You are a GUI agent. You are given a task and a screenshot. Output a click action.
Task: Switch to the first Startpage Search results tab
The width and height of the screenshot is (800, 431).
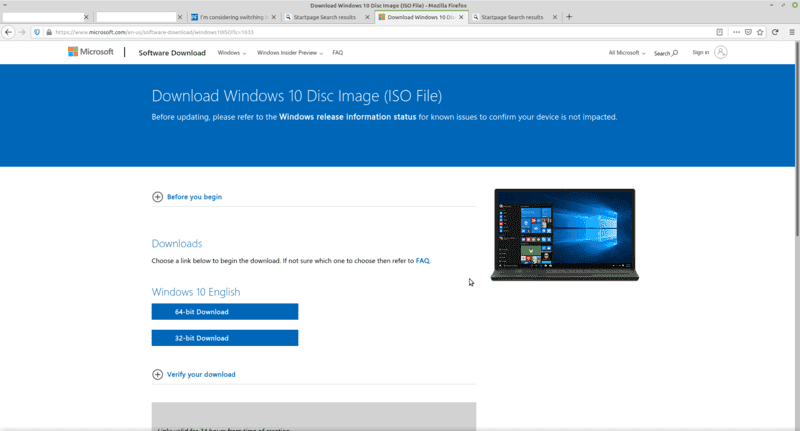(324, 17)
